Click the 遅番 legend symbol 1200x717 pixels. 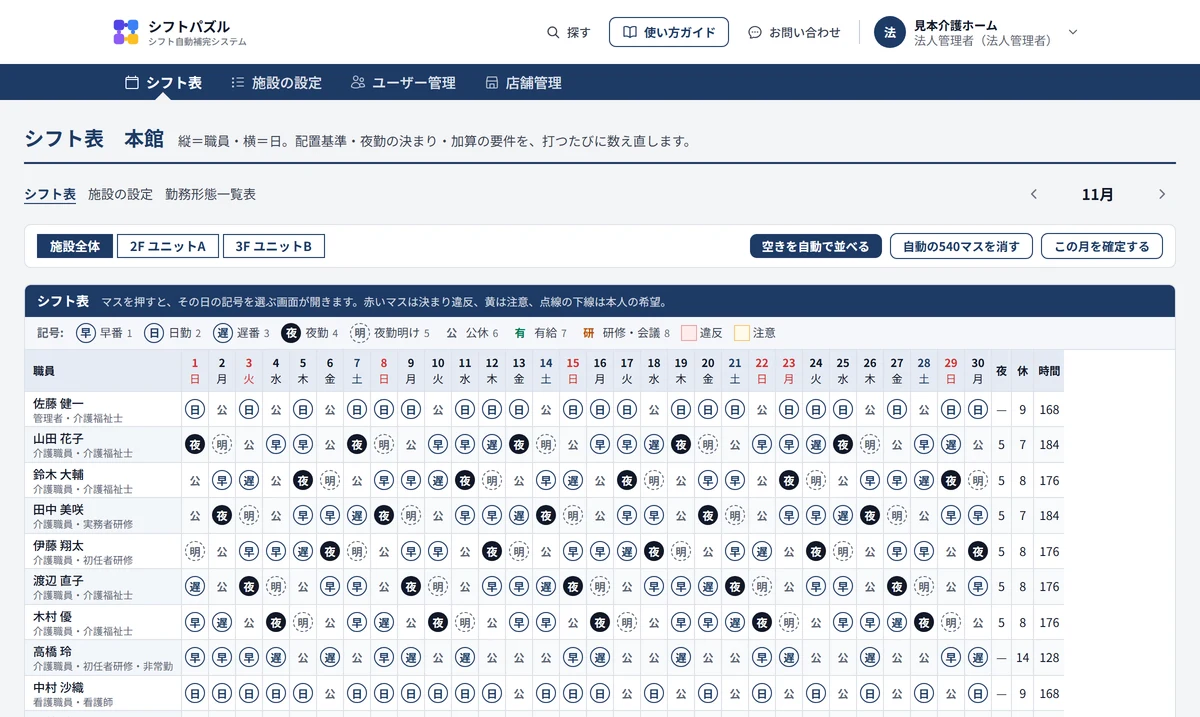(x=223, y=333)
